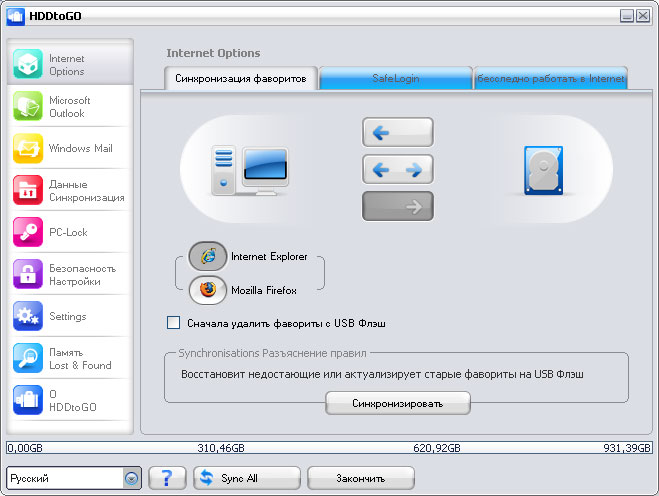Switch to the SafeLogin tab
Viewport: 659px width, 496px height.
pyautogui.click(x=395, y=78)
